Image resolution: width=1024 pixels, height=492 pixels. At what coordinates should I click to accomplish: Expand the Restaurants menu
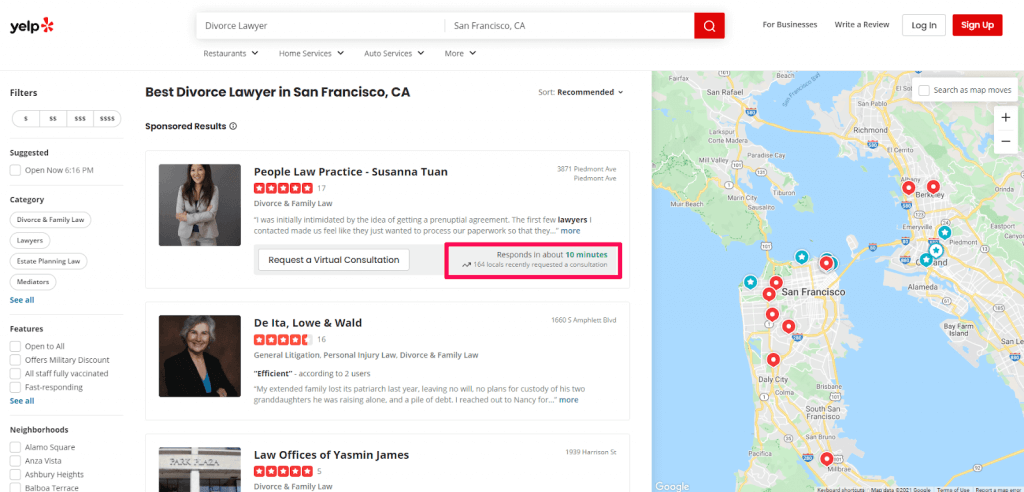click(x=231, y=54)
